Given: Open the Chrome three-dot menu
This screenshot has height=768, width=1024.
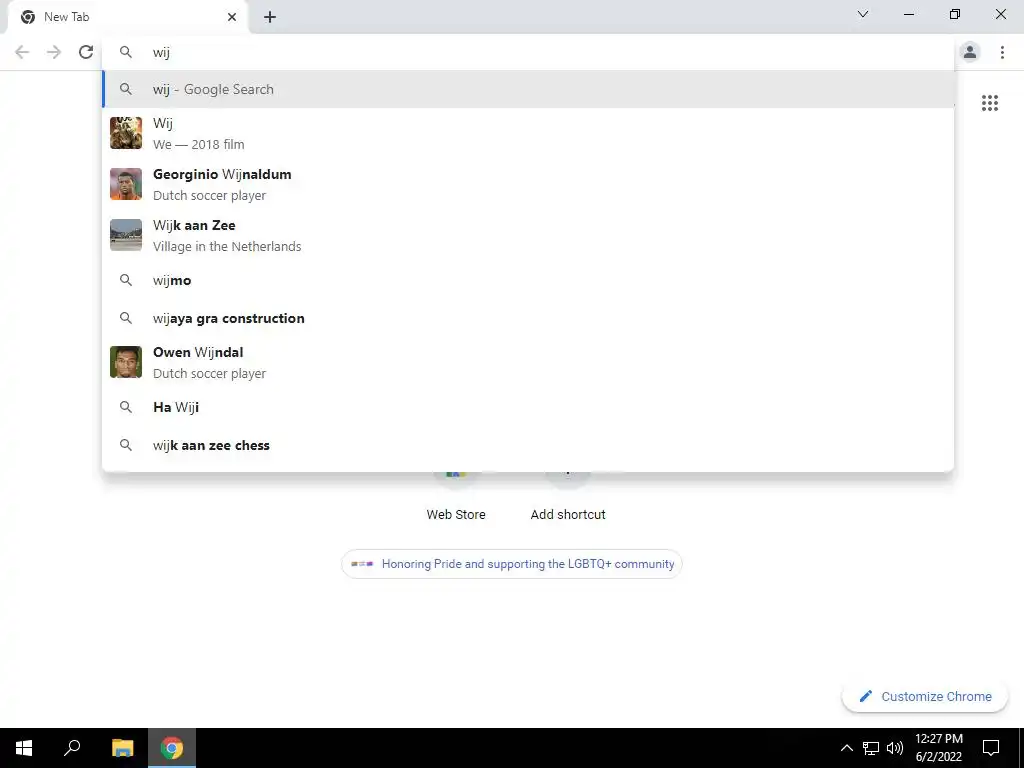Looking at the screenshot, I should tap(1002, 52).
